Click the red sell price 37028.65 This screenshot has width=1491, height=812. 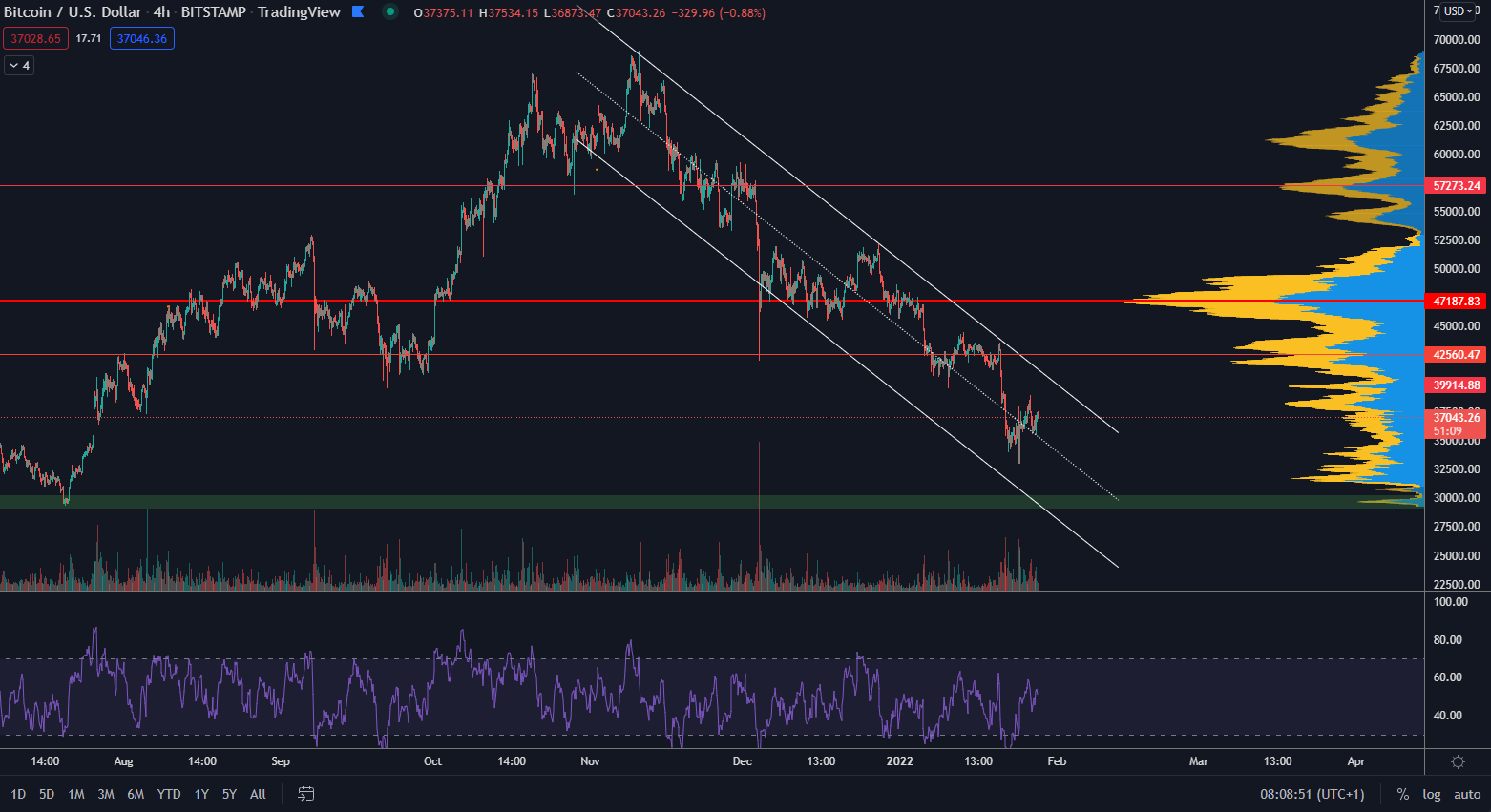35,39
